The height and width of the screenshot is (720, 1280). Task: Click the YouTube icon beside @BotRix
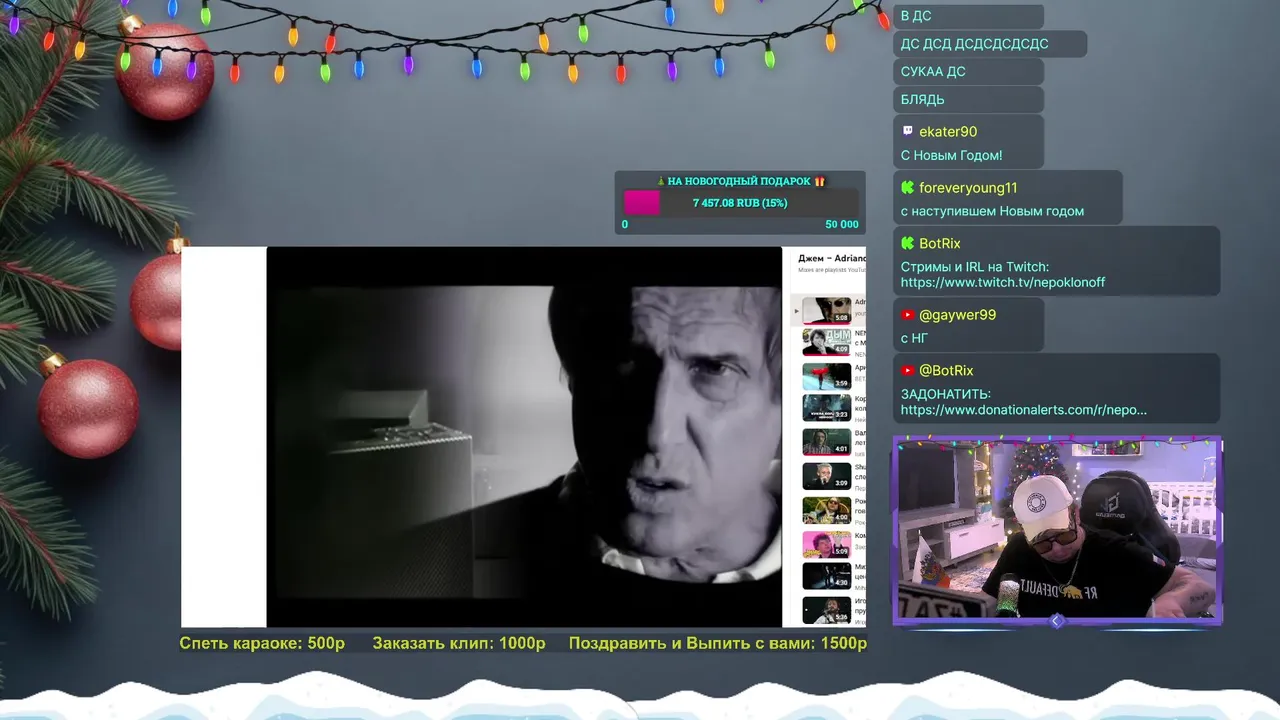(x=908, y=370)
